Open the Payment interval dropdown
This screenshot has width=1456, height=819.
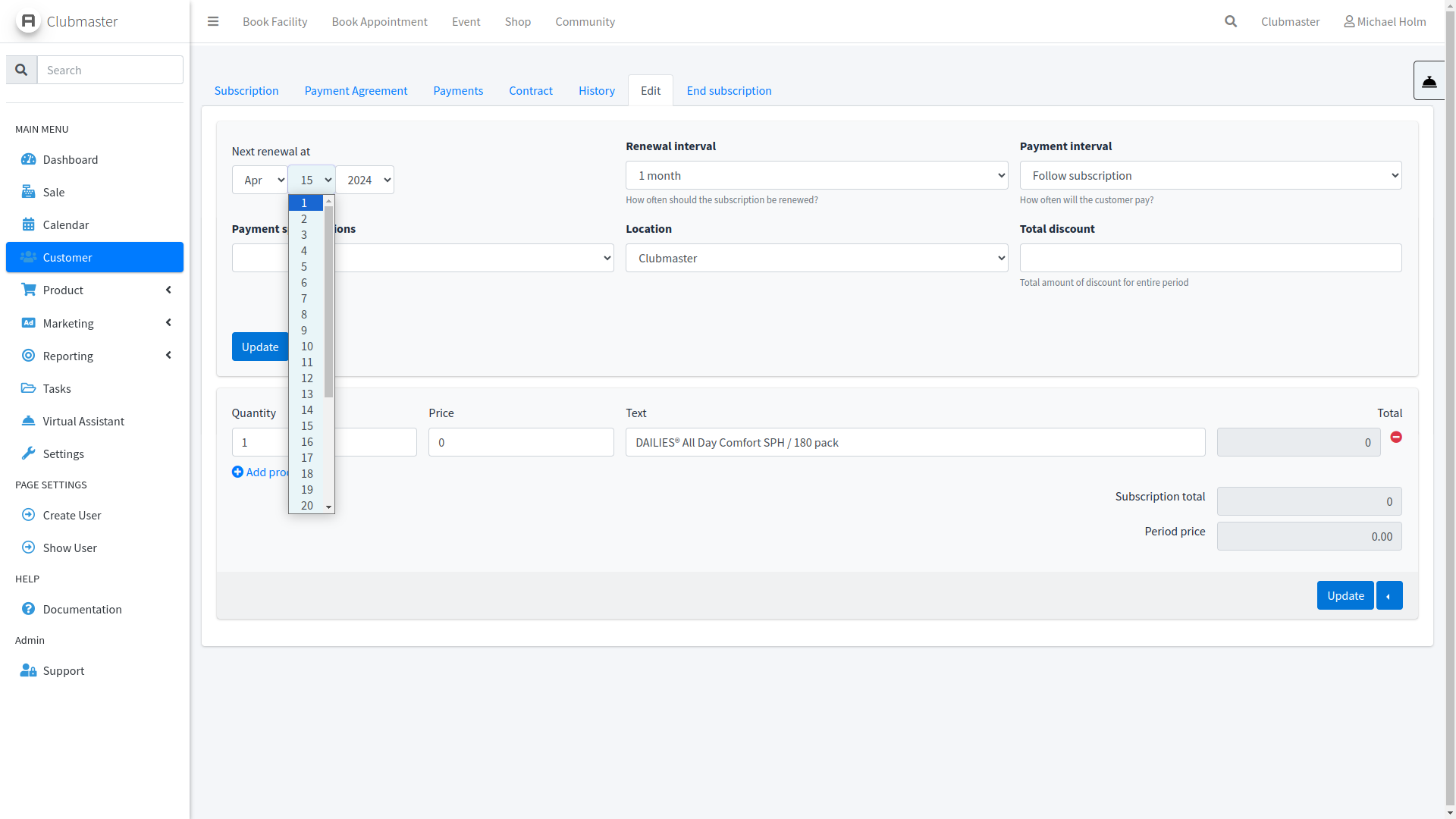(1210, 175)
